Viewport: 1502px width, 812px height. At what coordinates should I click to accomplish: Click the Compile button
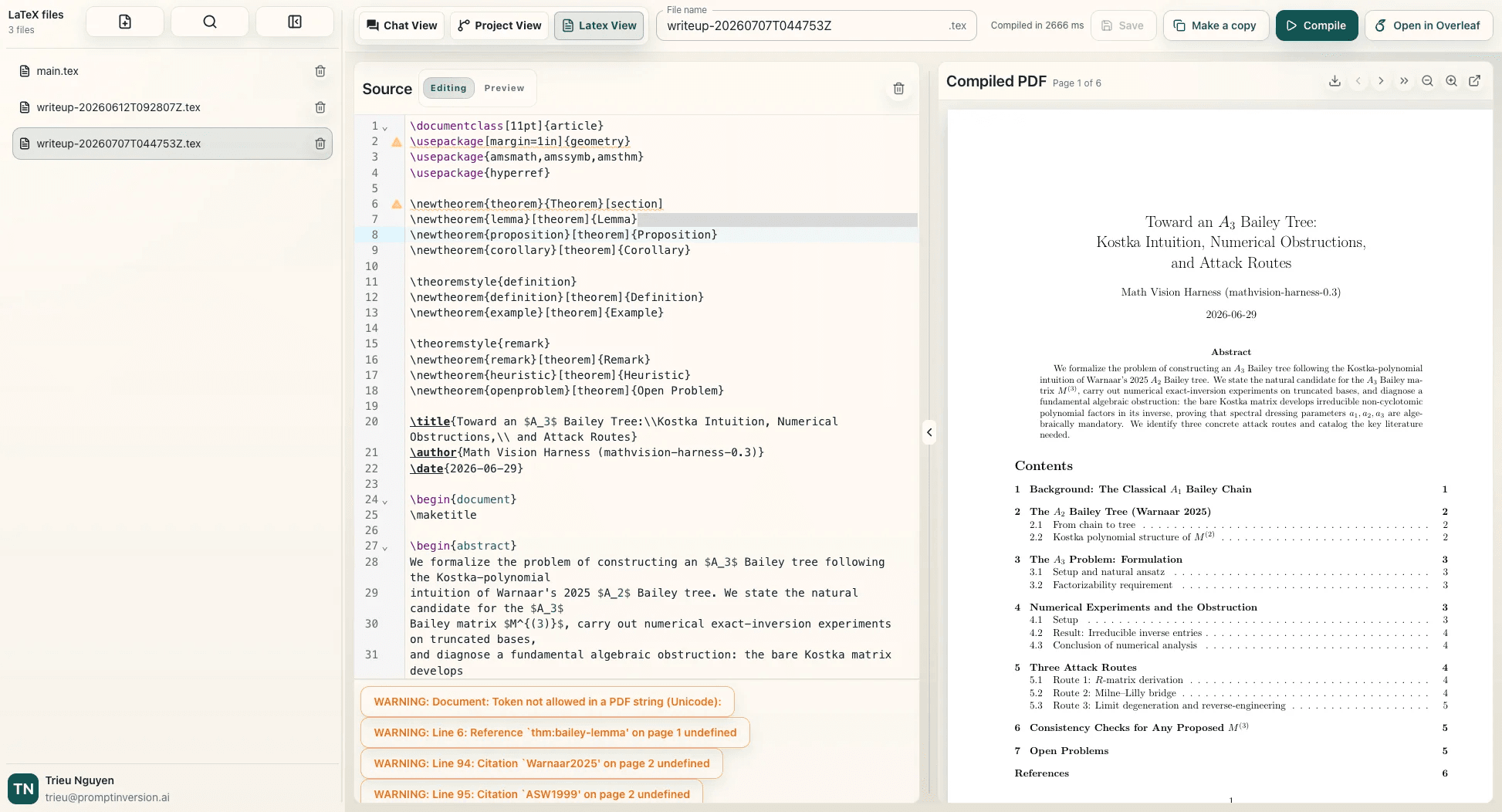[1316, 25]
